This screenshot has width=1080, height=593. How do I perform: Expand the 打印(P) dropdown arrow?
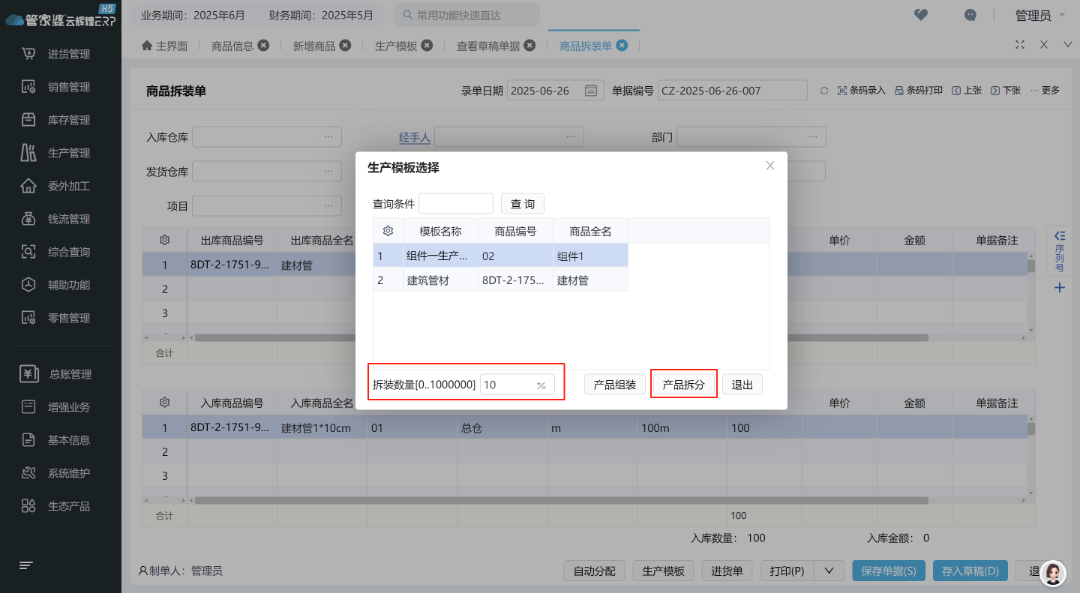pyautogui.click(x=827, y=570)
